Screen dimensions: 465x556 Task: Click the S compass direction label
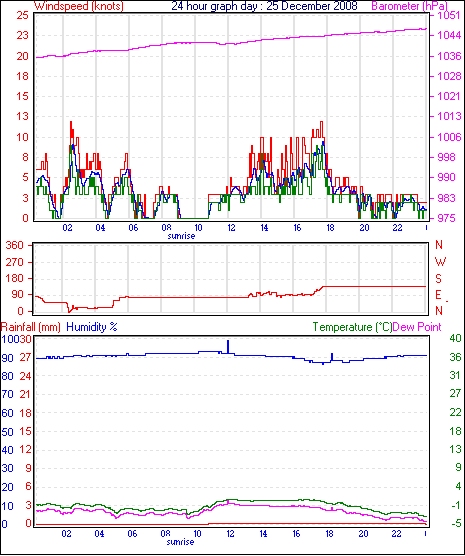(x=439, y=279)
